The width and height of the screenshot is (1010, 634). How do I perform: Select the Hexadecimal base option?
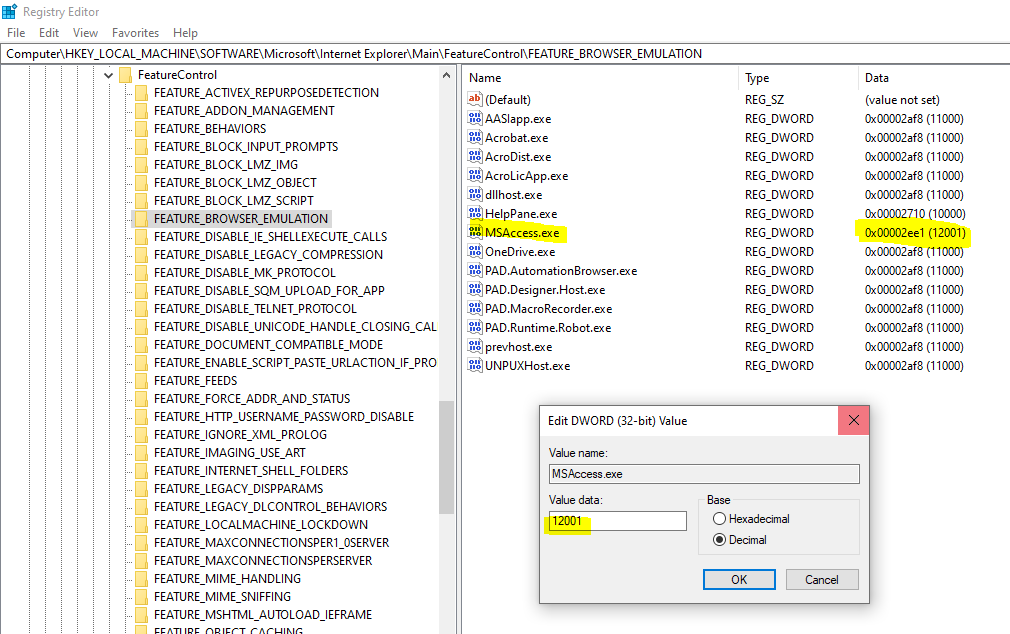[x=719, y=519]
